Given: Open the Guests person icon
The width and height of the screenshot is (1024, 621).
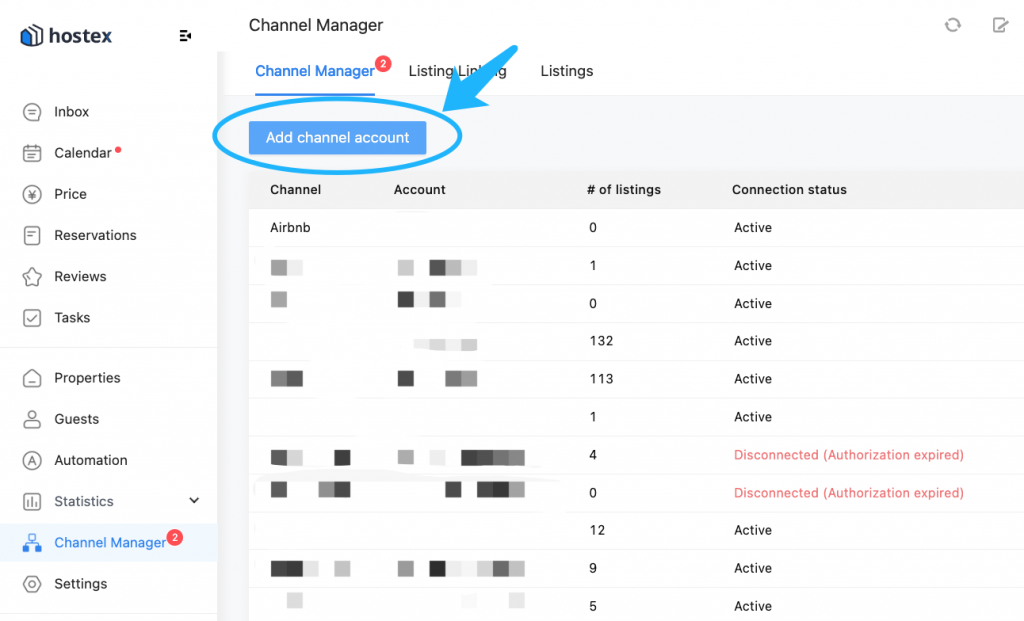Looking at the screenshot, I should [x=31, y=419].
